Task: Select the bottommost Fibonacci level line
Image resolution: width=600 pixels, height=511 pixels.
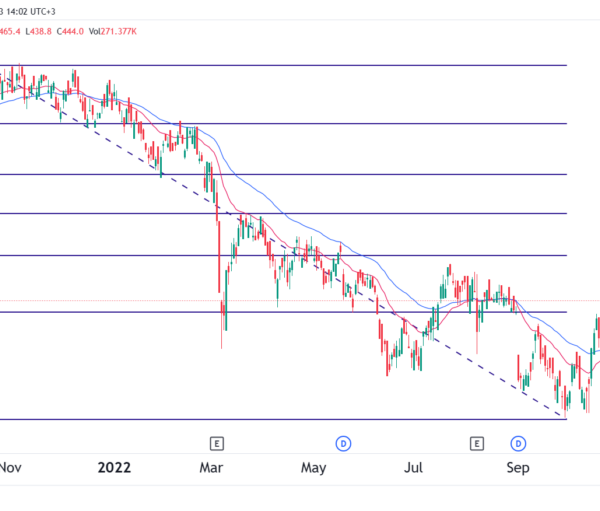Action: pos(300,419)
